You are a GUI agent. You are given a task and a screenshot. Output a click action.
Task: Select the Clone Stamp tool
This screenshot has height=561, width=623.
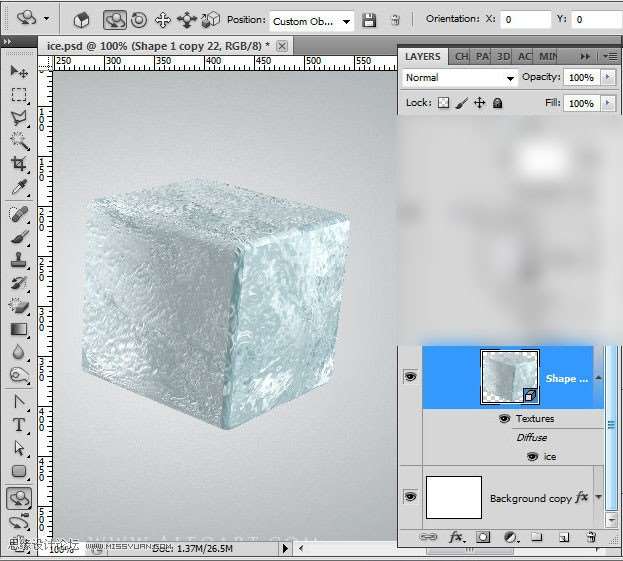pos(19,261)
